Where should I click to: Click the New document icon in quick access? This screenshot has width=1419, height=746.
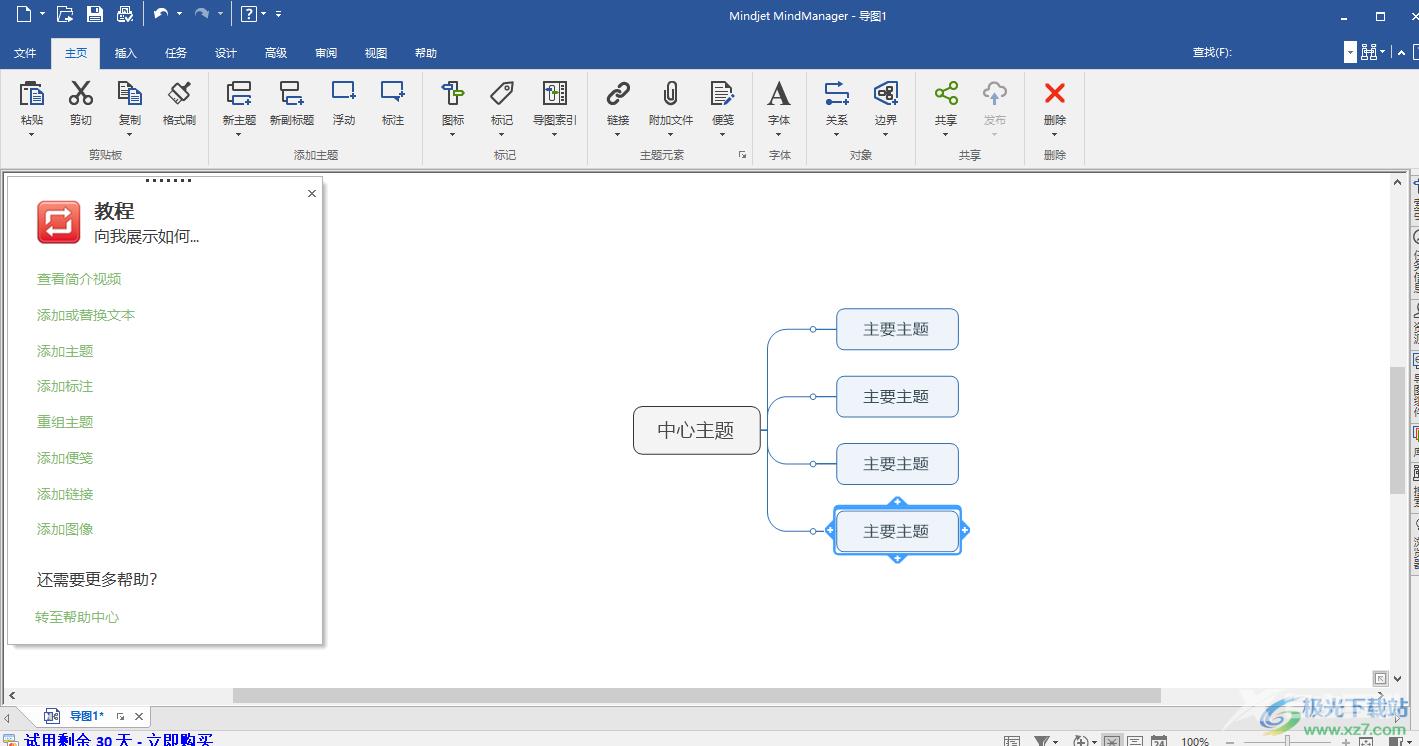(23, 14)
